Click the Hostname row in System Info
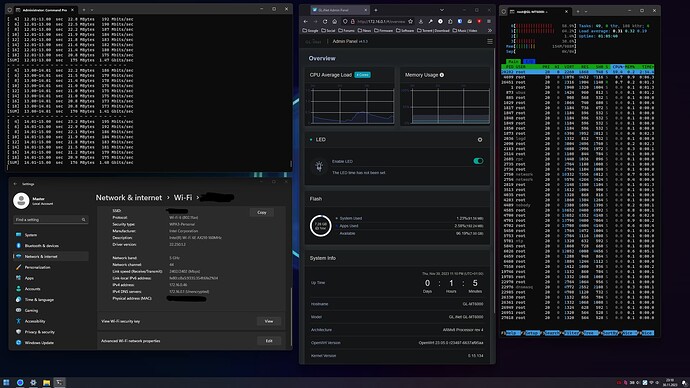 [397, 304]
